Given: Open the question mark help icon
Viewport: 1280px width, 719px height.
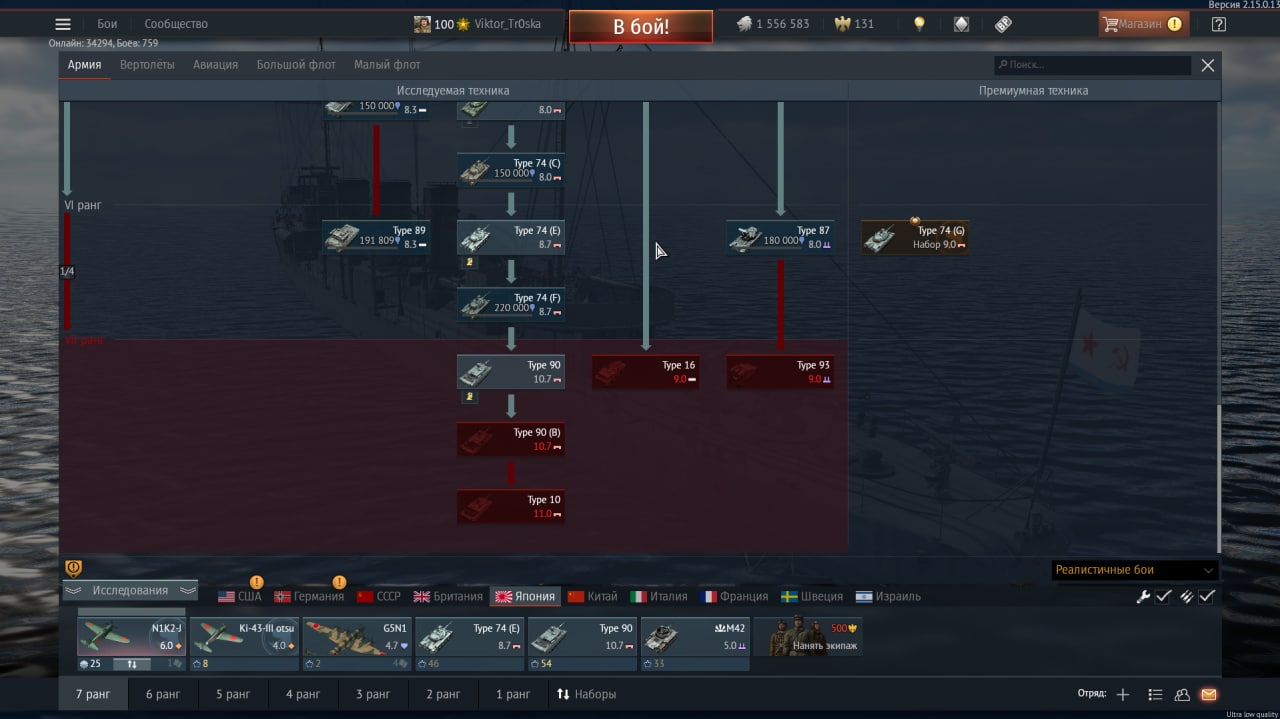Looking at the screenshot, I should [1218, 24].
